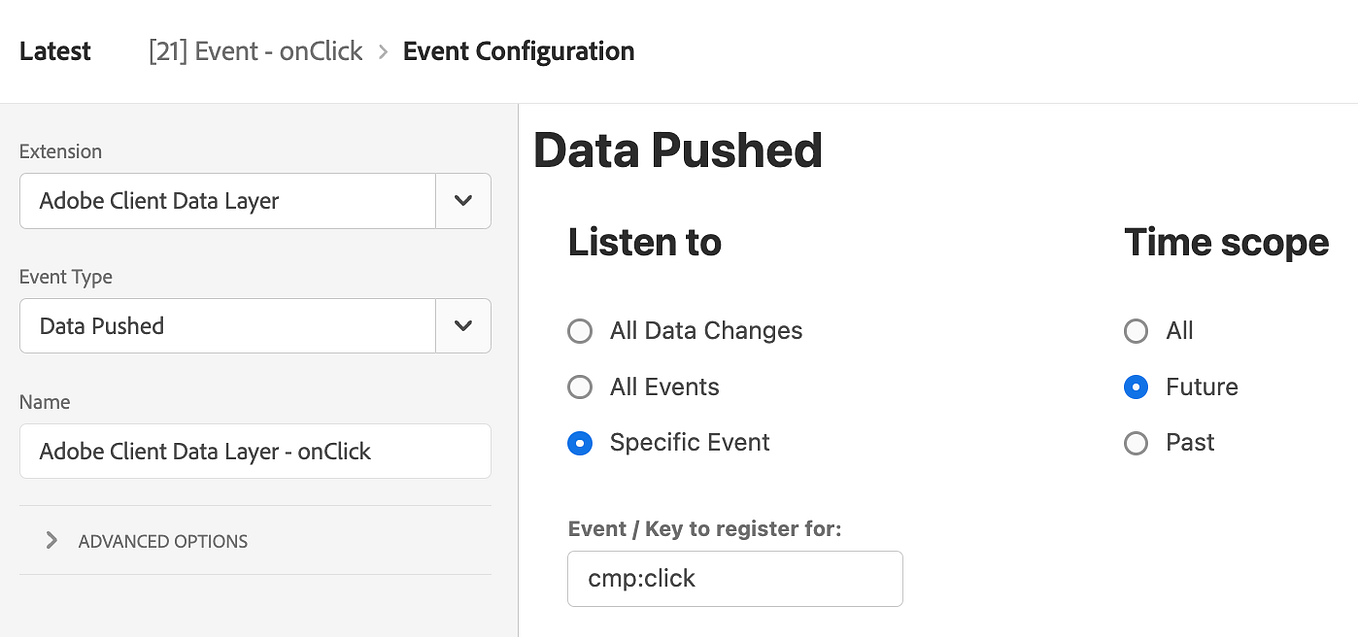
Task: Click the Event Configuration breadcrumb item
Action: click(518, 51)
